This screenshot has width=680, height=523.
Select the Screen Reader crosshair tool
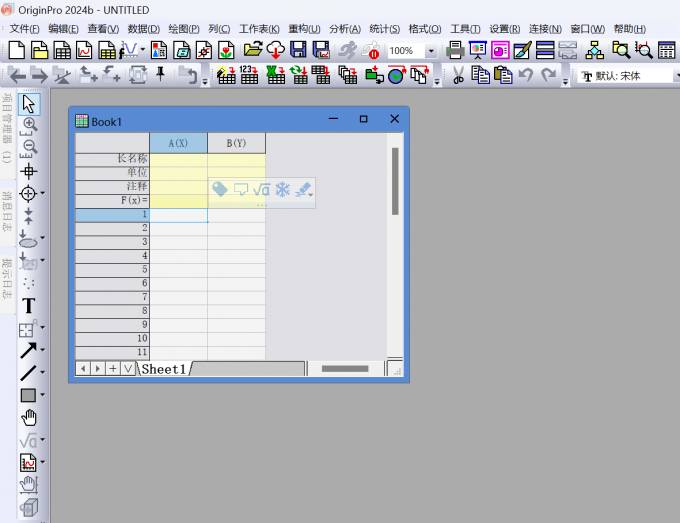click(x=29, y=171)
